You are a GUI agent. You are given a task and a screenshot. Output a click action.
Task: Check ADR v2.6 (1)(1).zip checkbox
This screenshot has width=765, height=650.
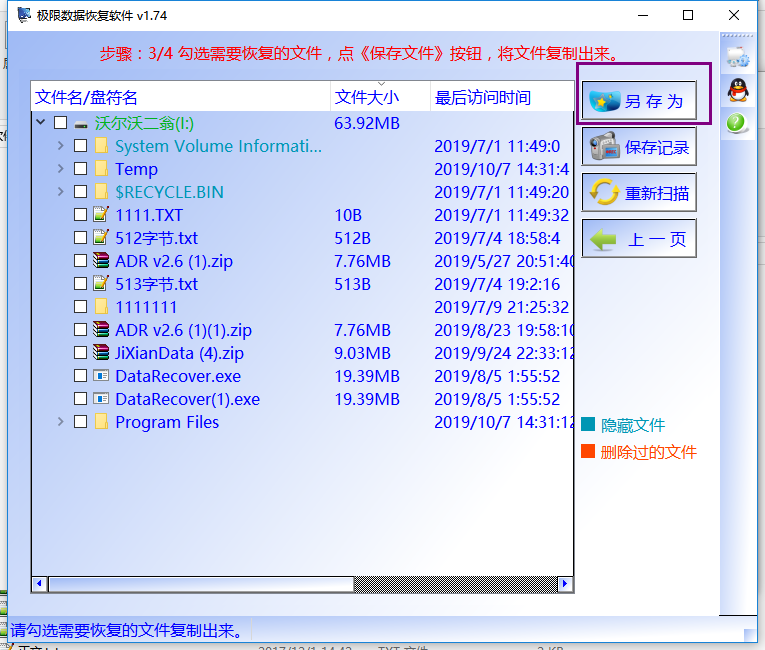pyautogui.click(x=81, y=329)
